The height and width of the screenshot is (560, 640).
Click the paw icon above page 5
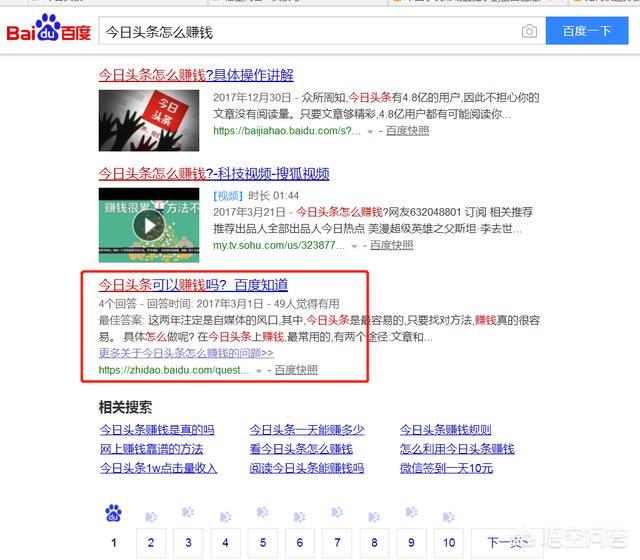262,512
